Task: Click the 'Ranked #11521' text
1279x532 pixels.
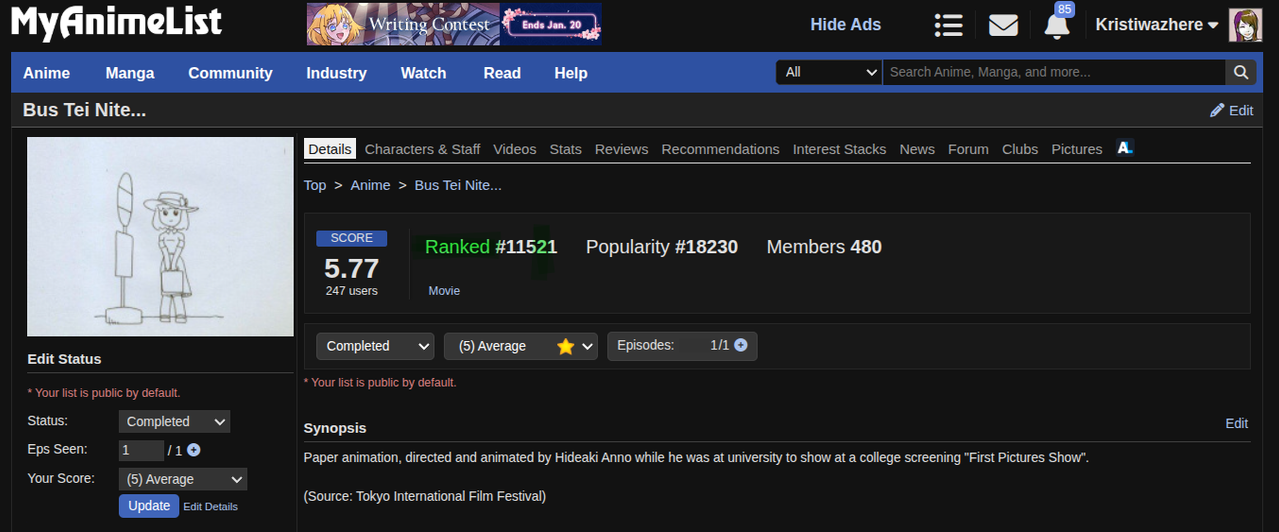Action: [491, 247]
